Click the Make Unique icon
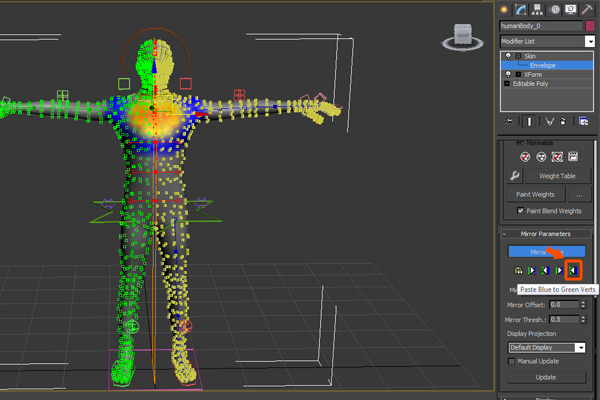Image resolution: width=600 pixels, height=400 pixels. (549, 122)
